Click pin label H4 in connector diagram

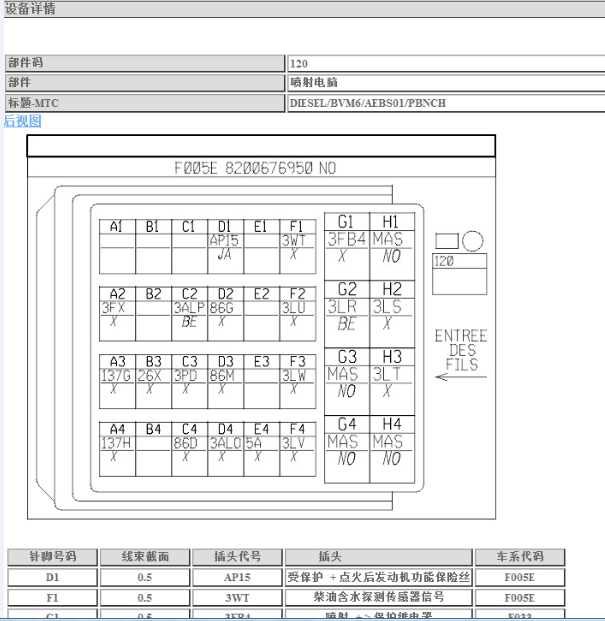[x=392, y=425]
